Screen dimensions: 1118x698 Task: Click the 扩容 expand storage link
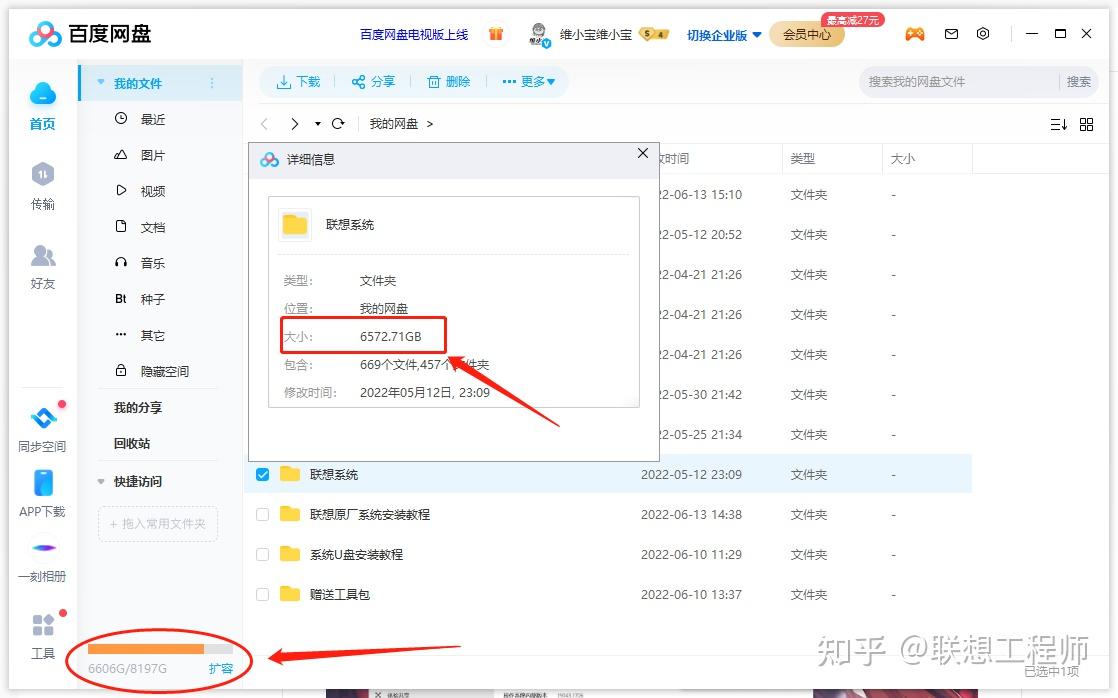220,668
